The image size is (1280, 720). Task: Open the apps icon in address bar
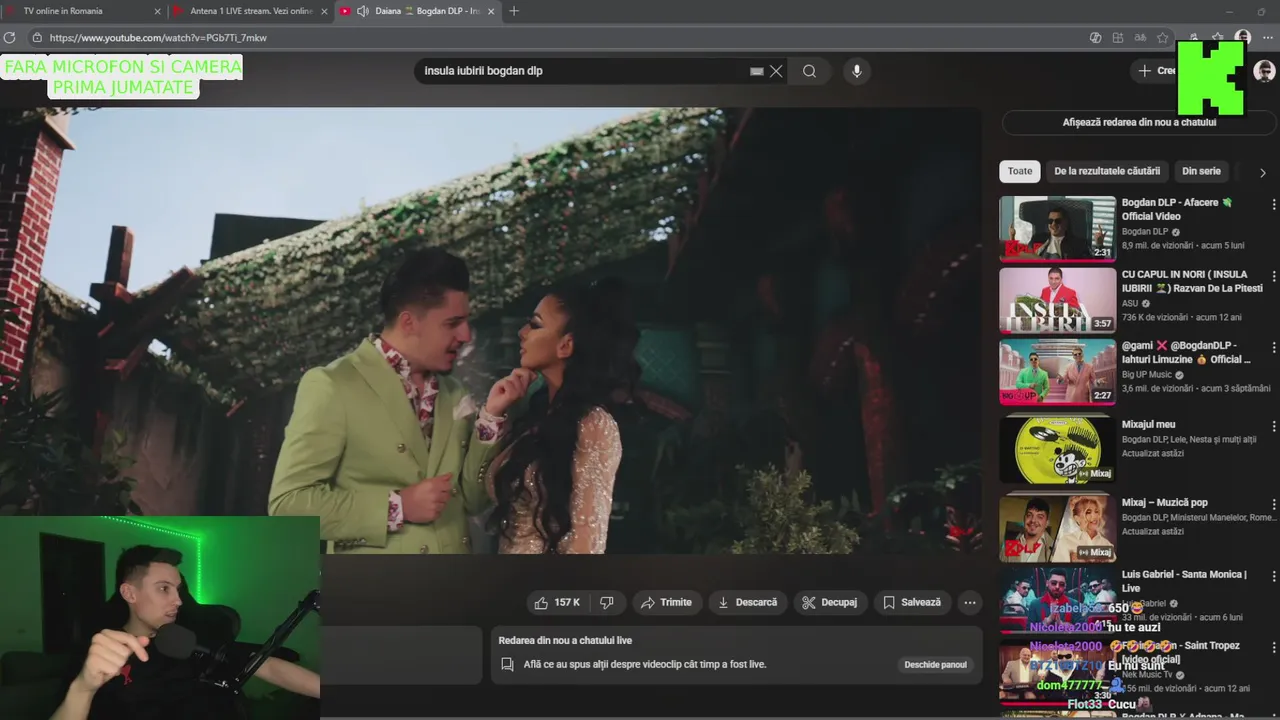(1118, 38)
